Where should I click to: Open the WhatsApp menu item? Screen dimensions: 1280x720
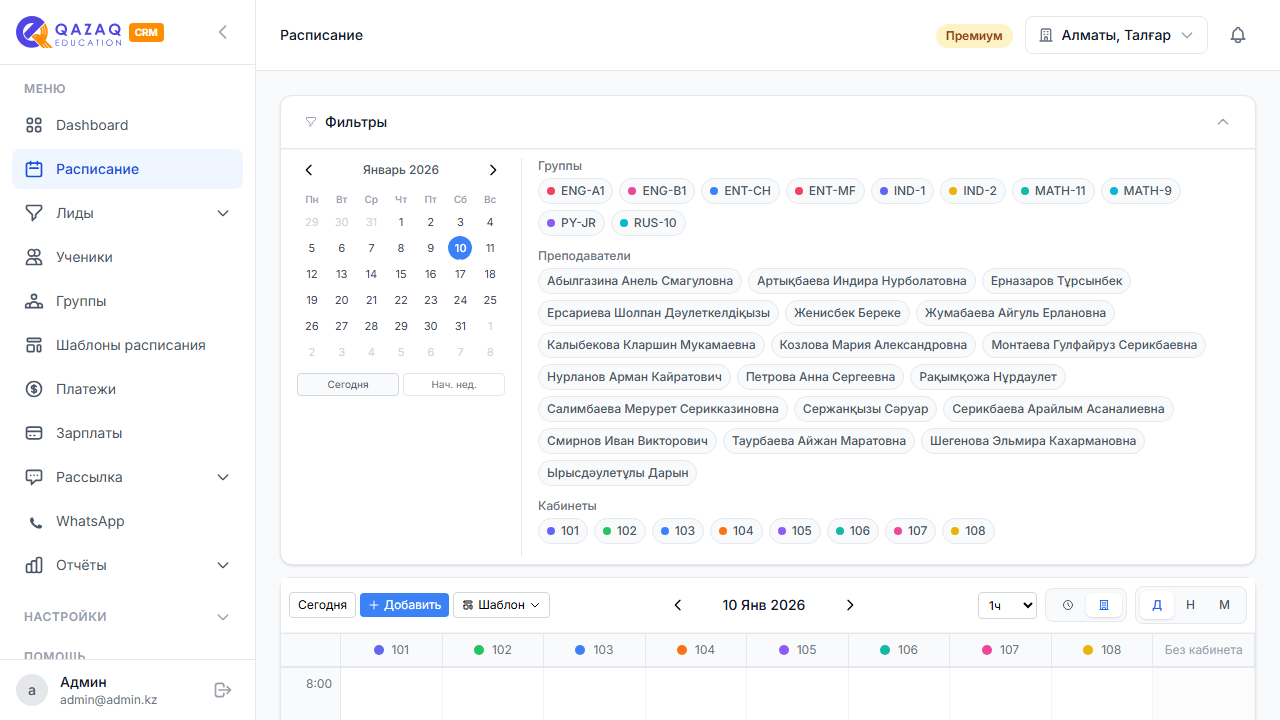[x=127, y=521]
